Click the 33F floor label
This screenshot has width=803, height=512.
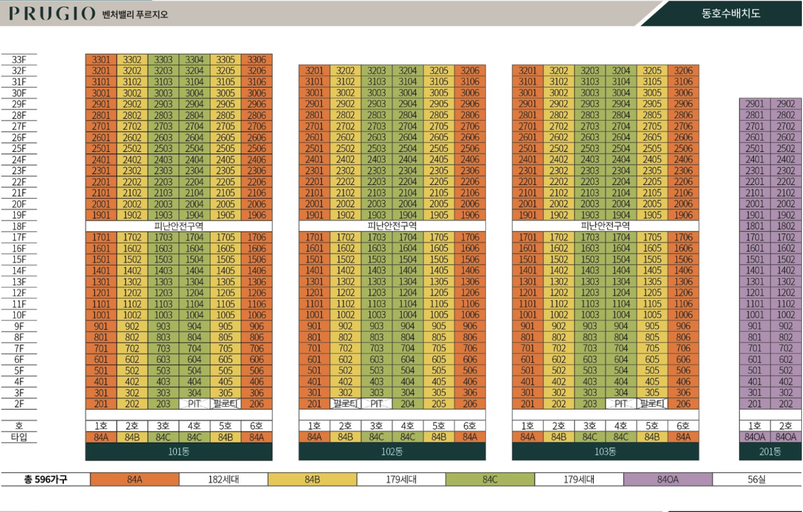(x=19, y=60)
